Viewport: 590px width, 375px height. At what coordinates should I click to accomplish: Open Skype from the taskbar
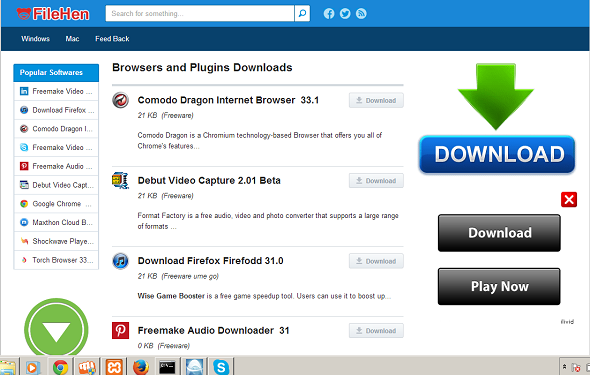tap(221, 367)
